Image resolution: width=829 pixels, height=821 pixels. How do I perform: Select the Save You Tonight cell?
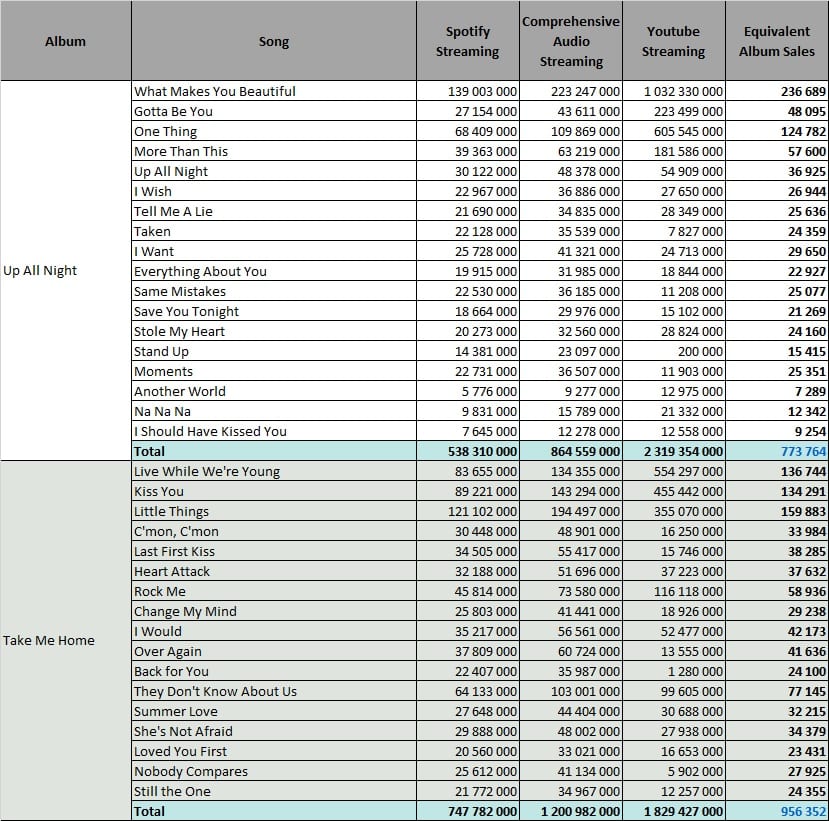click(274, 311)
